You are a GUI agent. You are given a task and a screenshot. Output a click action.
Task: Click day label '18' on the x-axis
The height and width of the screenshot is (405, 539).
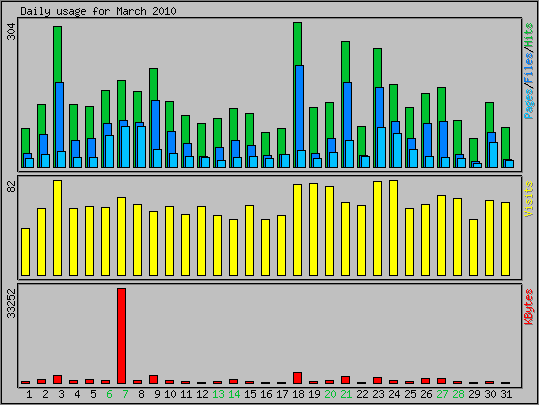298,394
